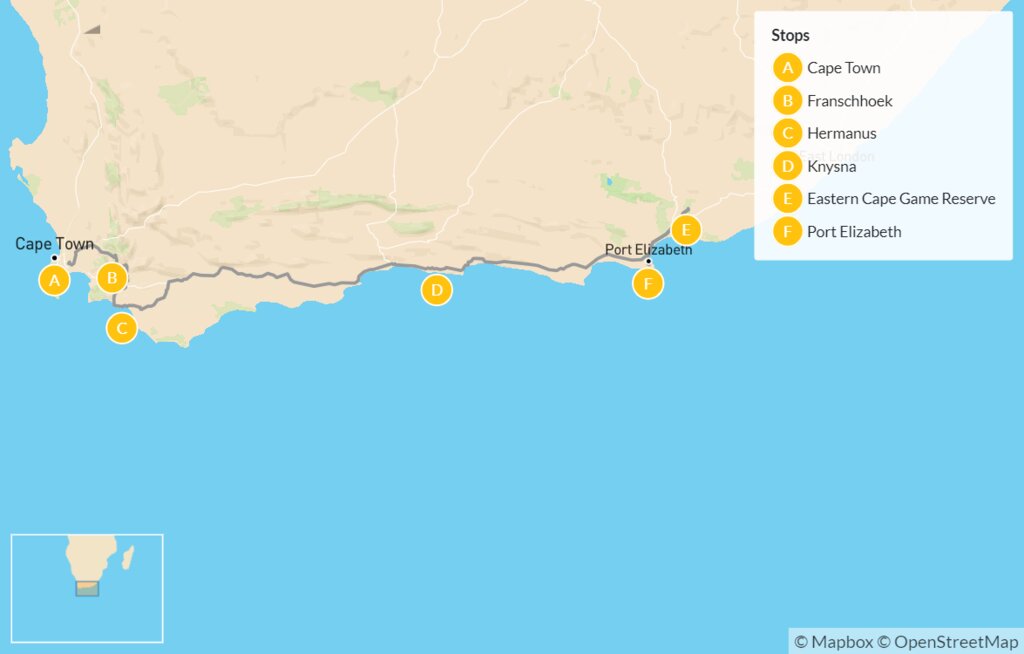This screenshot has width=1024, height=654.
Task: Select map marker F at Port Elizabeth
Action: 648,284
